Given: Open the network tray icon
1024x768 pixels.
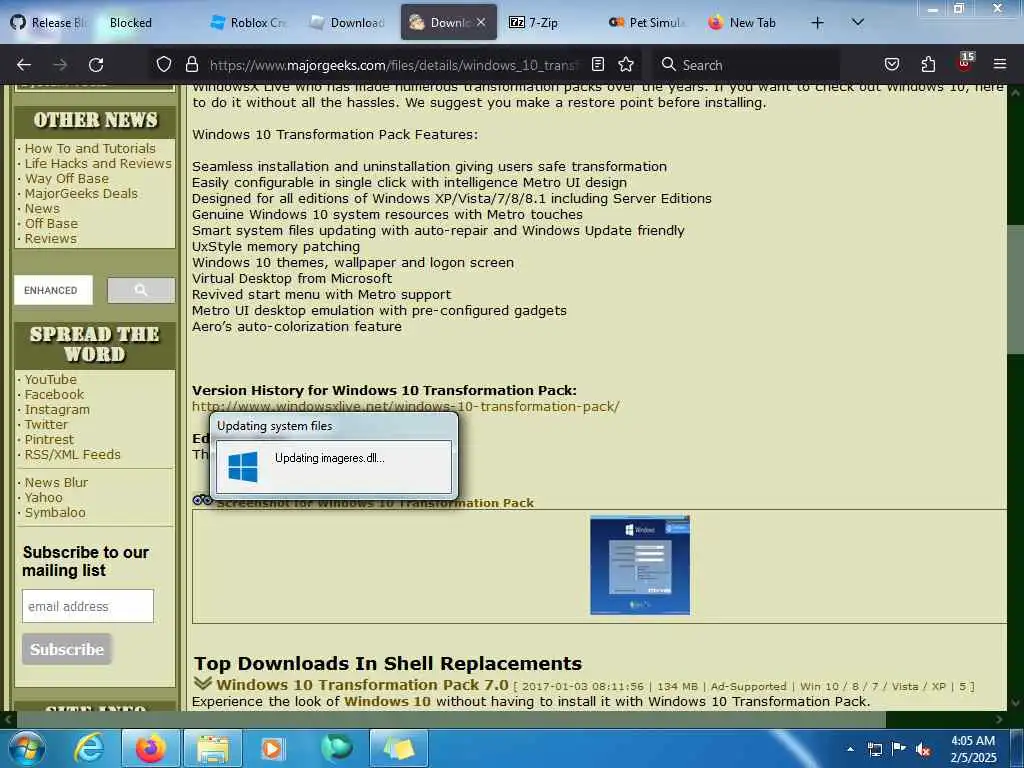Looking at the screenshot, I should tap(874, 749).
